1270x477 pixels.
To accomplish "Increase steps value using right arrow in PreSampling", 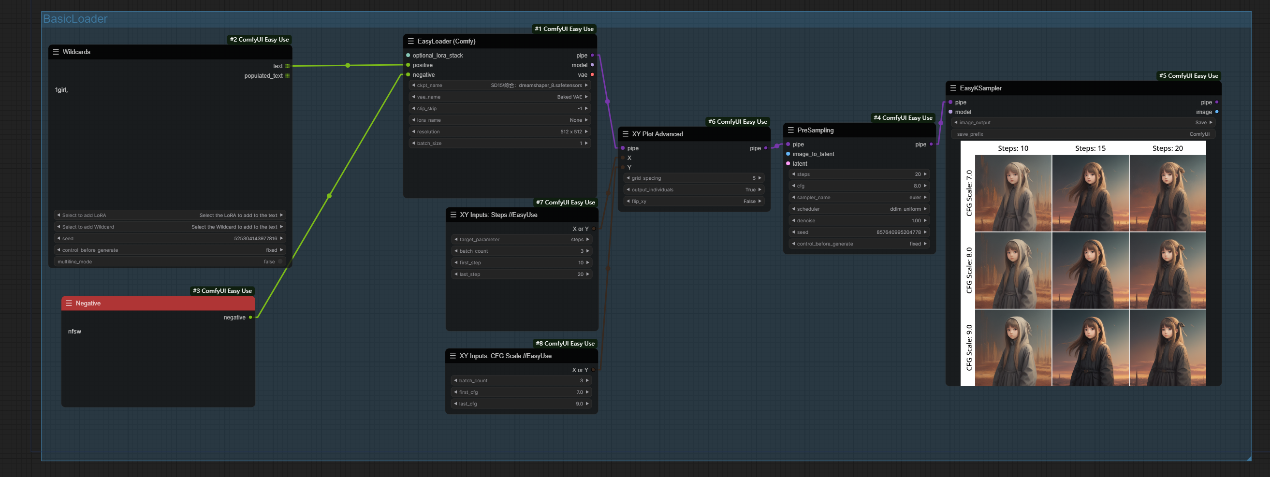I will click(x=926, y=174).
